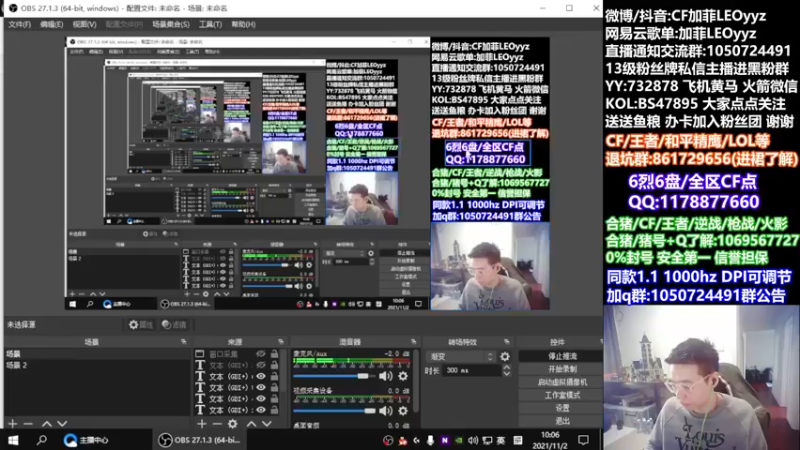
Task: Add a new scene with the plus icon
Action: click(x=13, y=423)
